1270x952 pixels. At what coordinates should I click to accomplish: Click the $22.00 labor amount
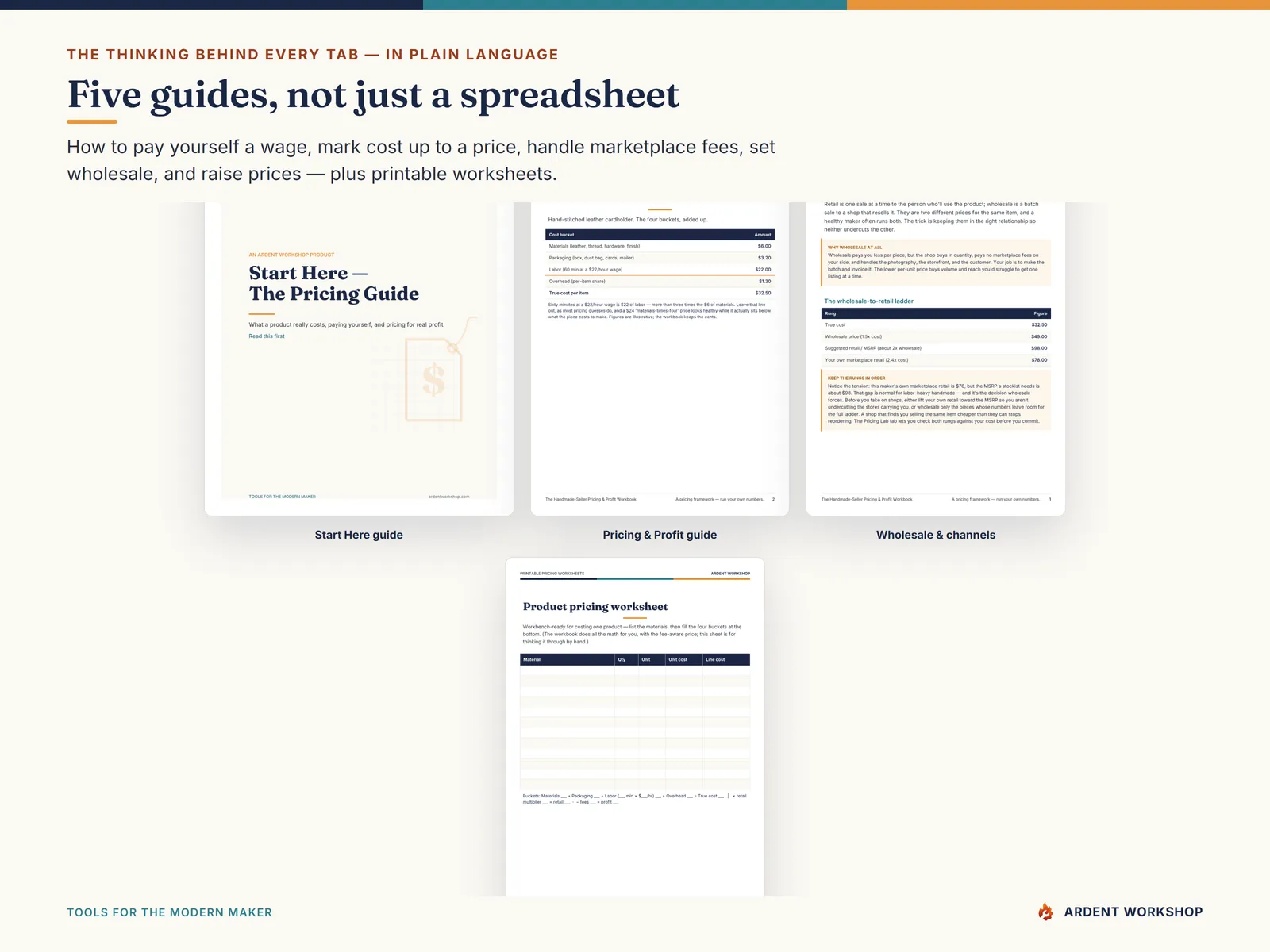(763, 270)
